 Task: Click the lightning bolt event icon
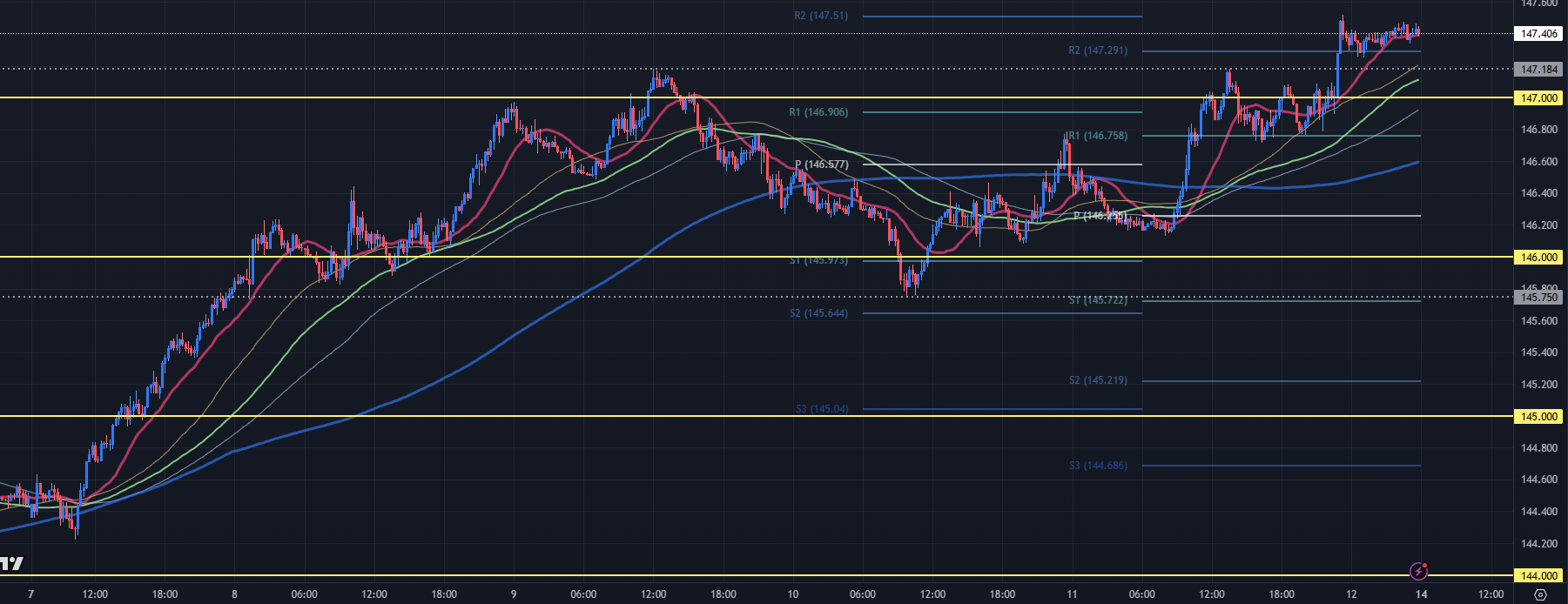click(1419, 571)
